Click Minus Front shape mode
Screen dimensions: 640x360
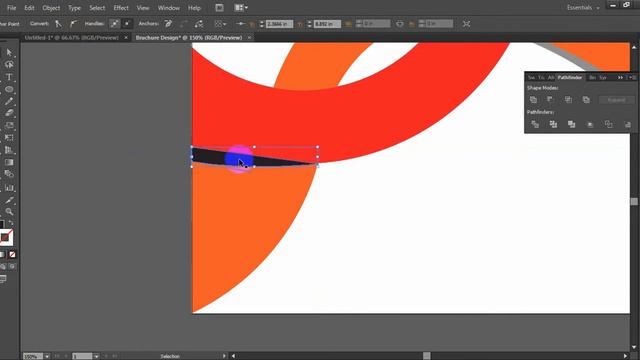coord(550,100)
